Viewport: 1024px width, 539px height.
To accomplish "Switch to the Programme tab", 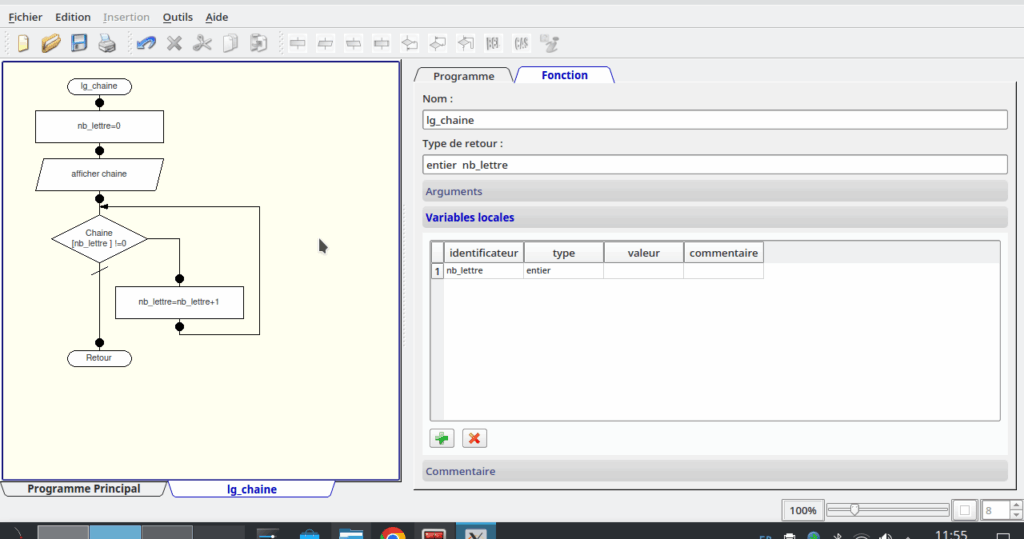I will tap(463, 76).
